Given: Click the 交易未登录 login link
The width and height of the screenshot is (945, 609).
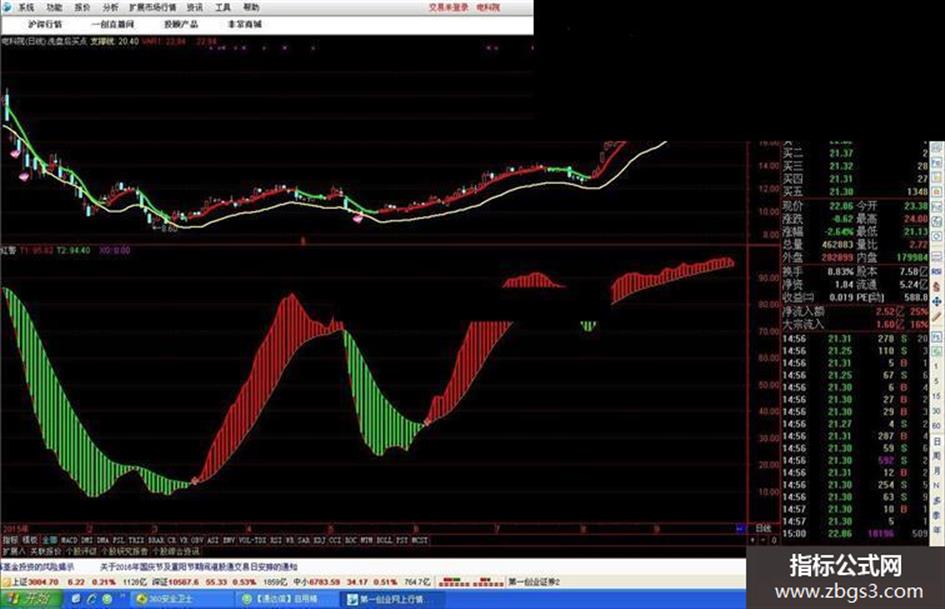Looking at the screenshot, I should (448, 8).
